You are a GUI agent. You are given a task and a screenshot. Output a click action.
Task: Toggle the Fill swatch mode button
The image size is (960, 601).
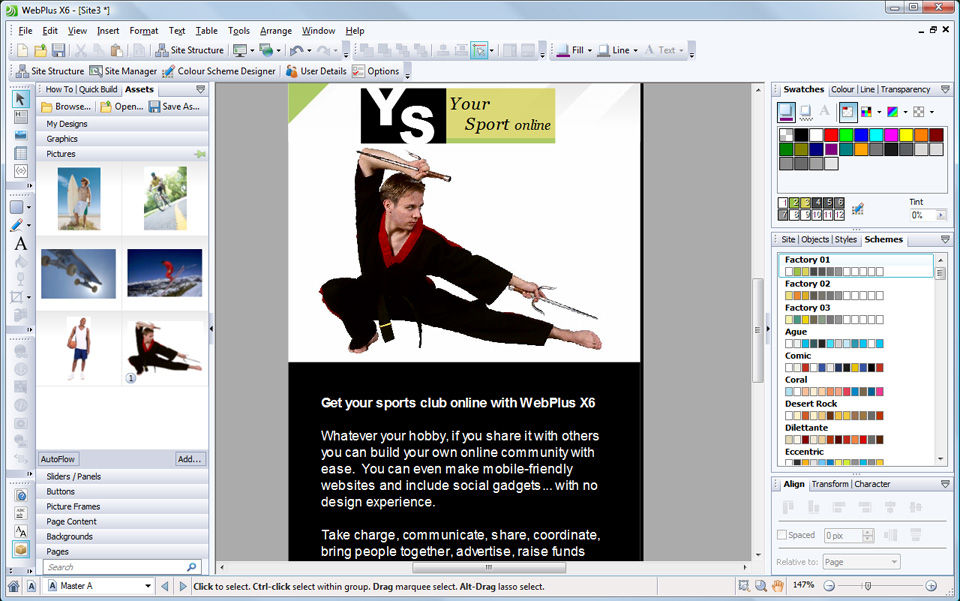(x=786, y=111)
